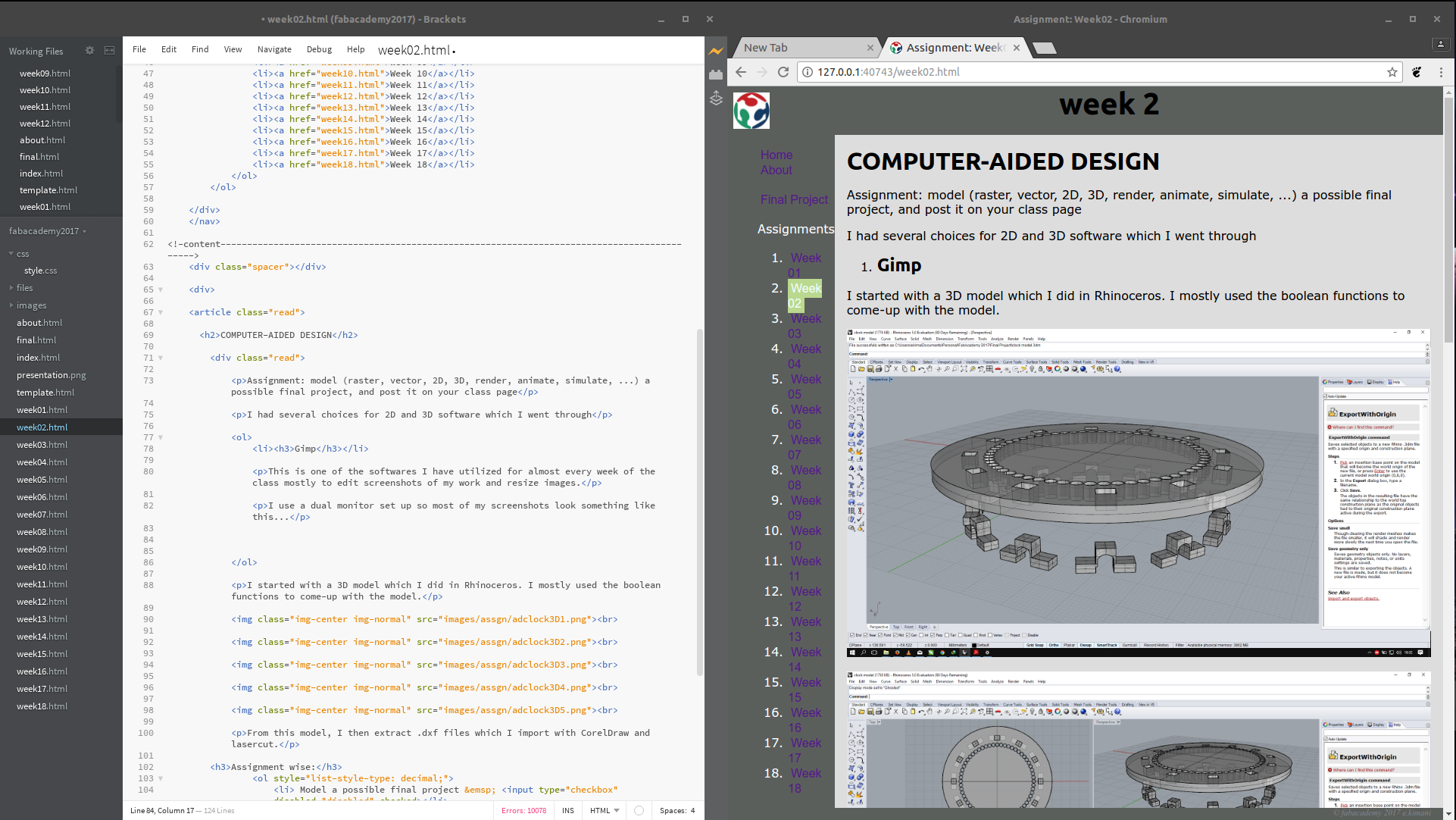Open the Navigate menu
This screenshot has width=1456, height=820.
tap(274, 49)
